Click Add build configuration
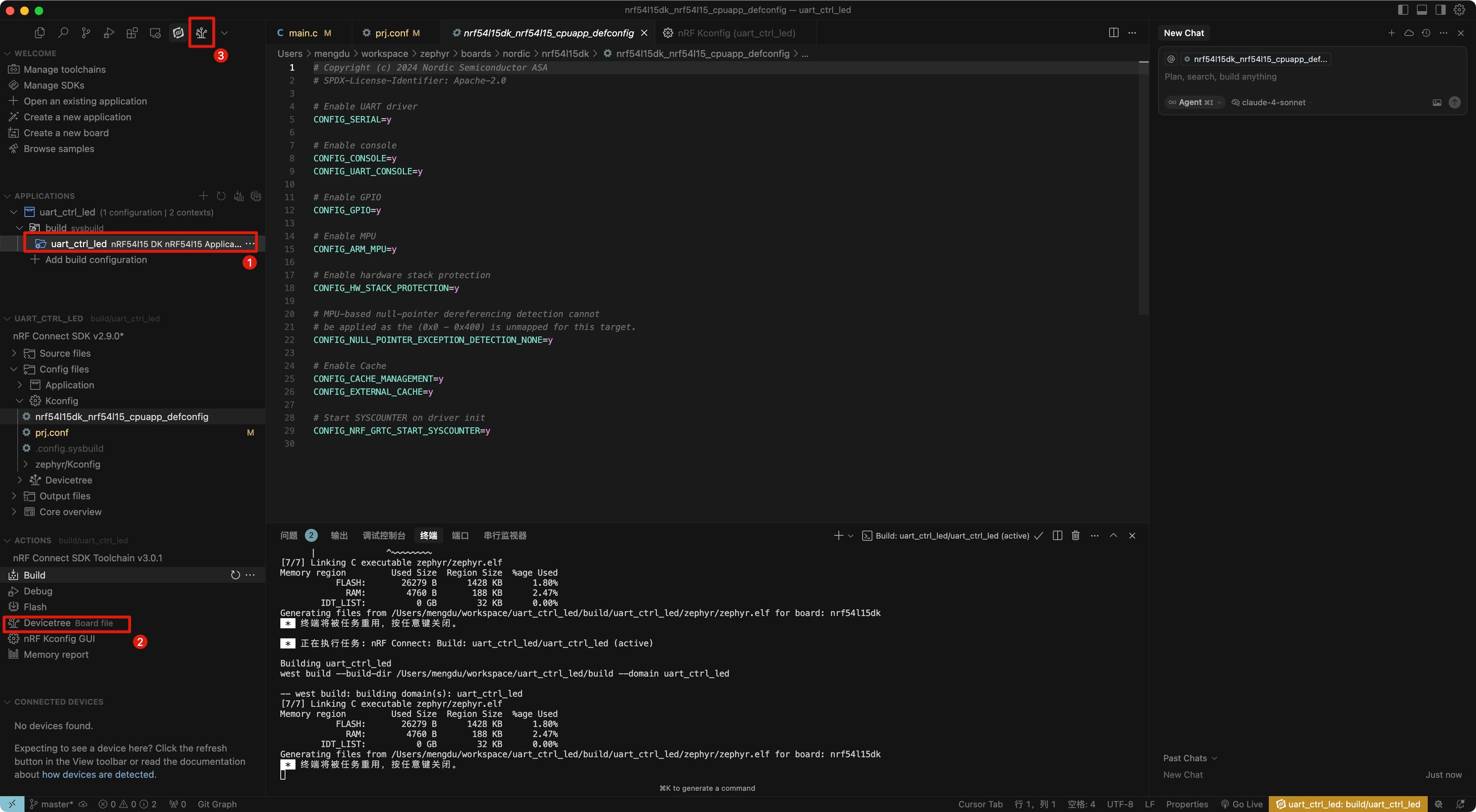Viewport: 1476px width, 812px height. click(x=96, y=260)
